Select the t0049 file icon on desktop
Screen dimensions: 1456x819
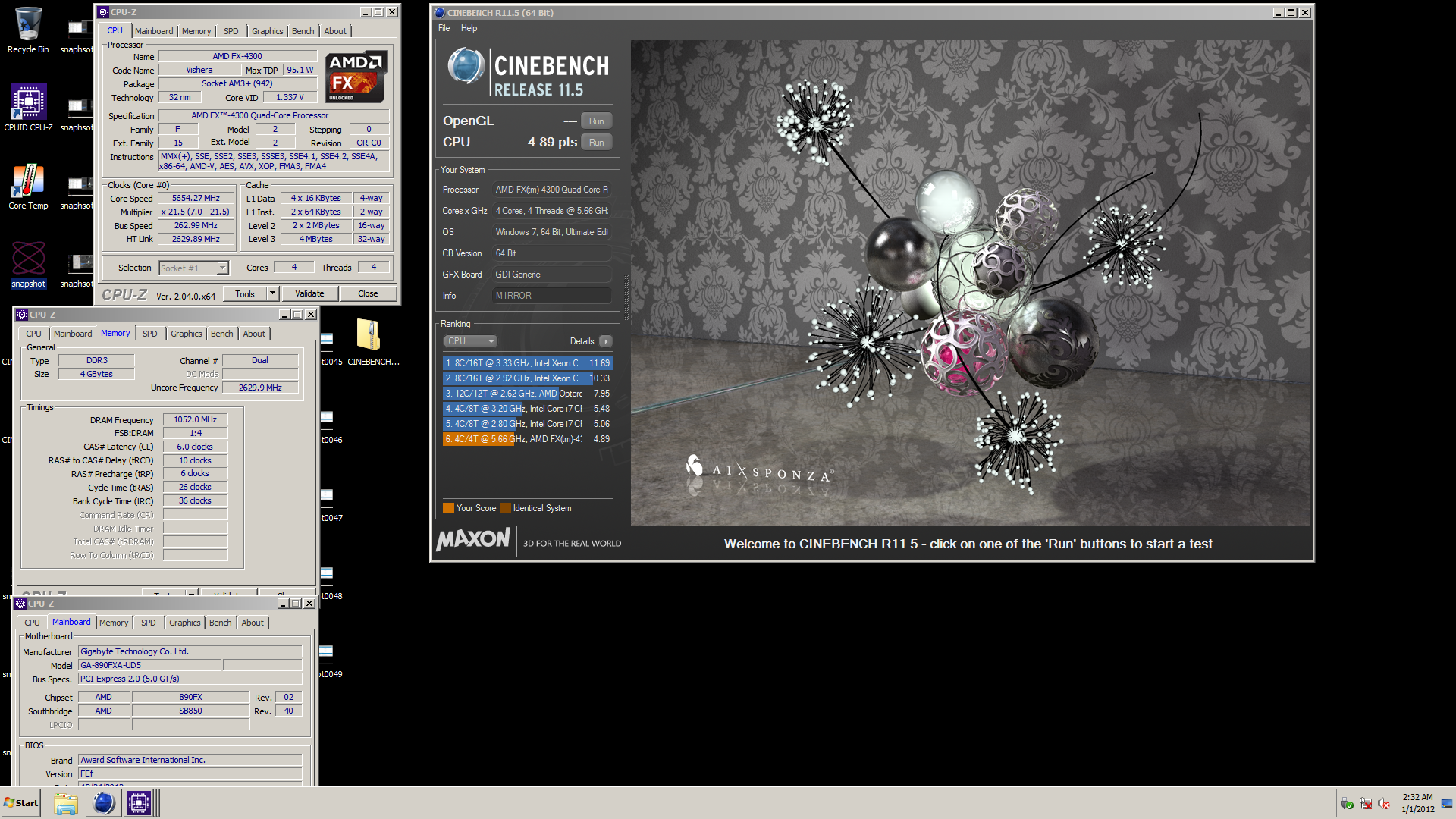tap(328, 661)
